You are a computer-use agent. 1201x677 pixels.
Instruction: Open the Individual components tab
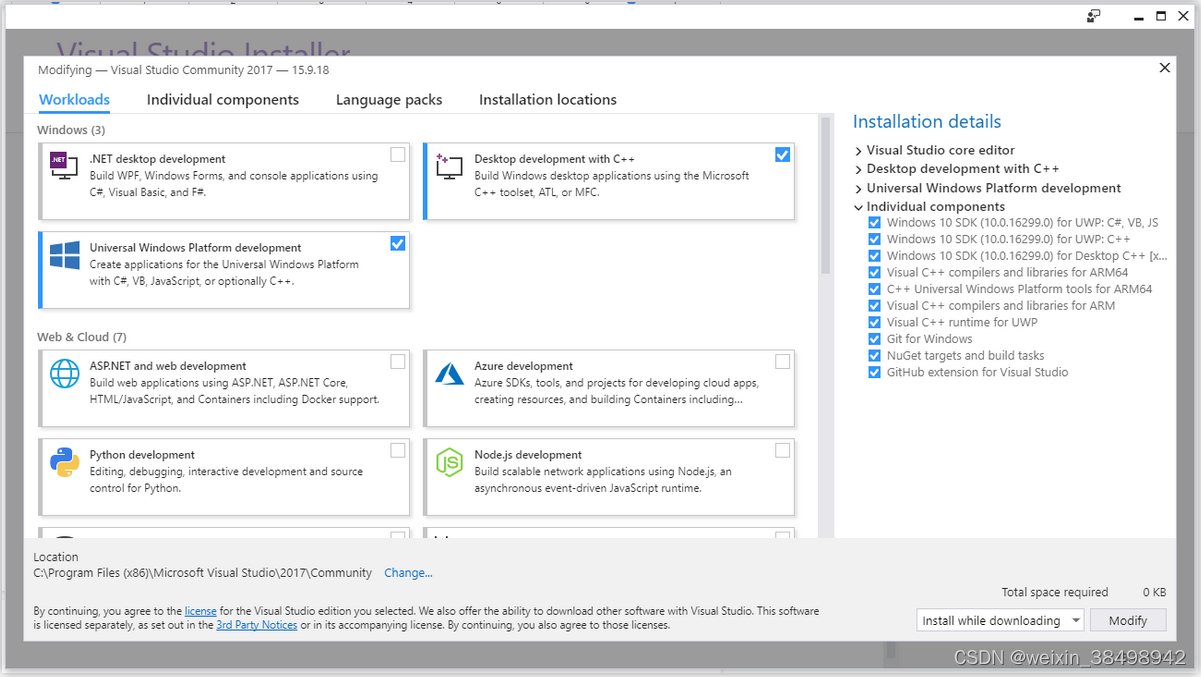pos(223,100)
